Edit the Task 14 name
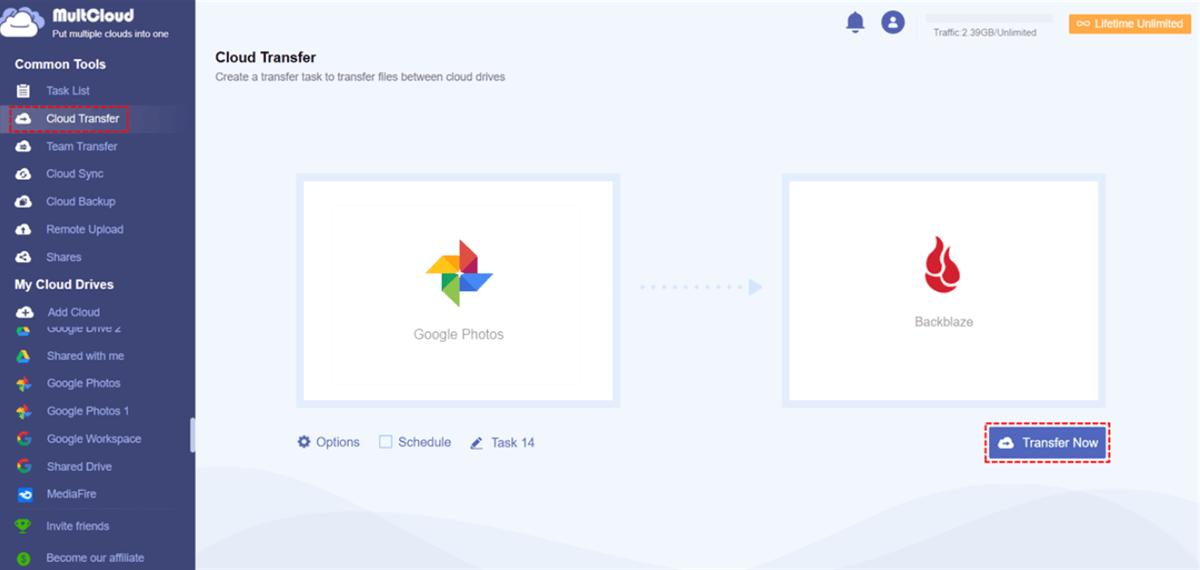The width and height of the screenshot is (1200, 570). click(513, 442)
